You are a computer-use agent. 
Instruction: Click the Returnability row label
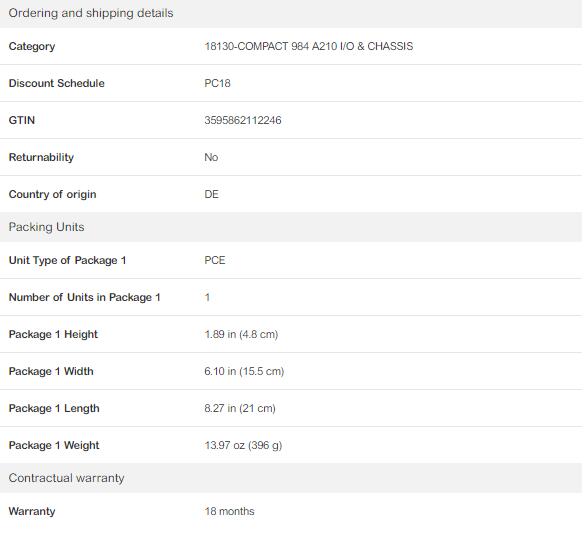point(41,157)
